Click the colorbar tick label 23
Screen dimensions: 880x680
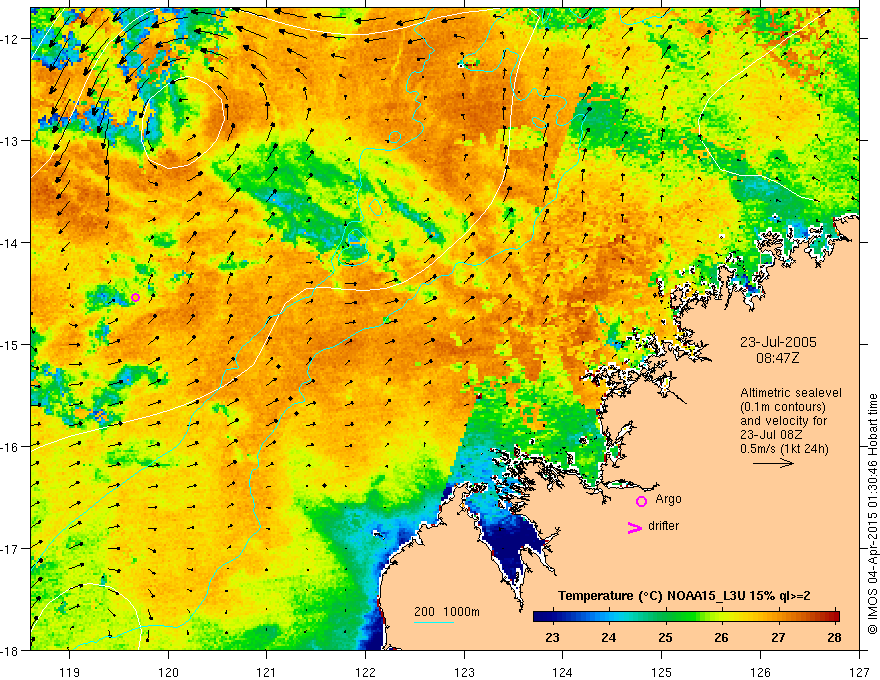click(x=552, y=637)
